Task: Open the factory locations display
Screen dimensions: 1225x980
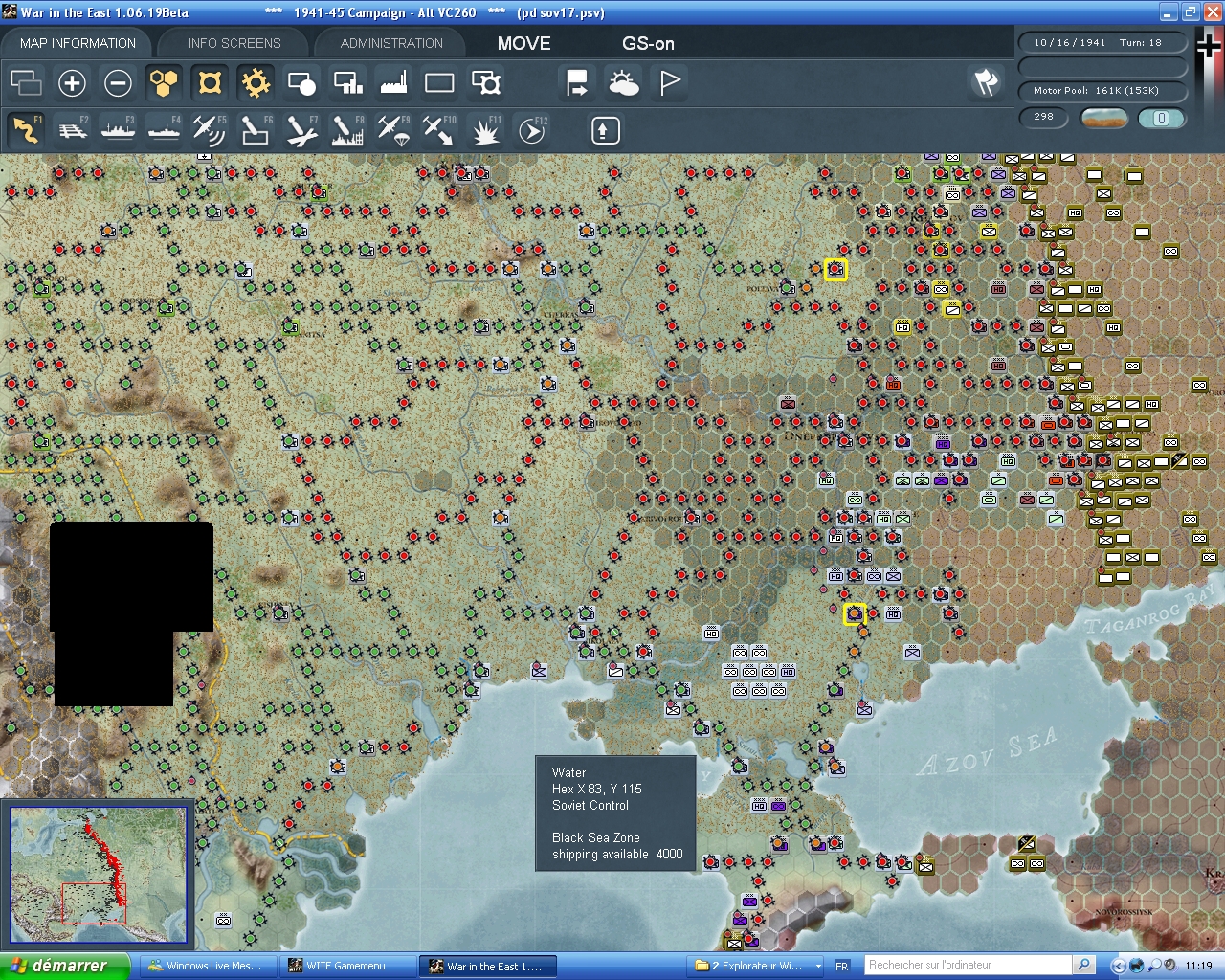Action: [393, 83]
